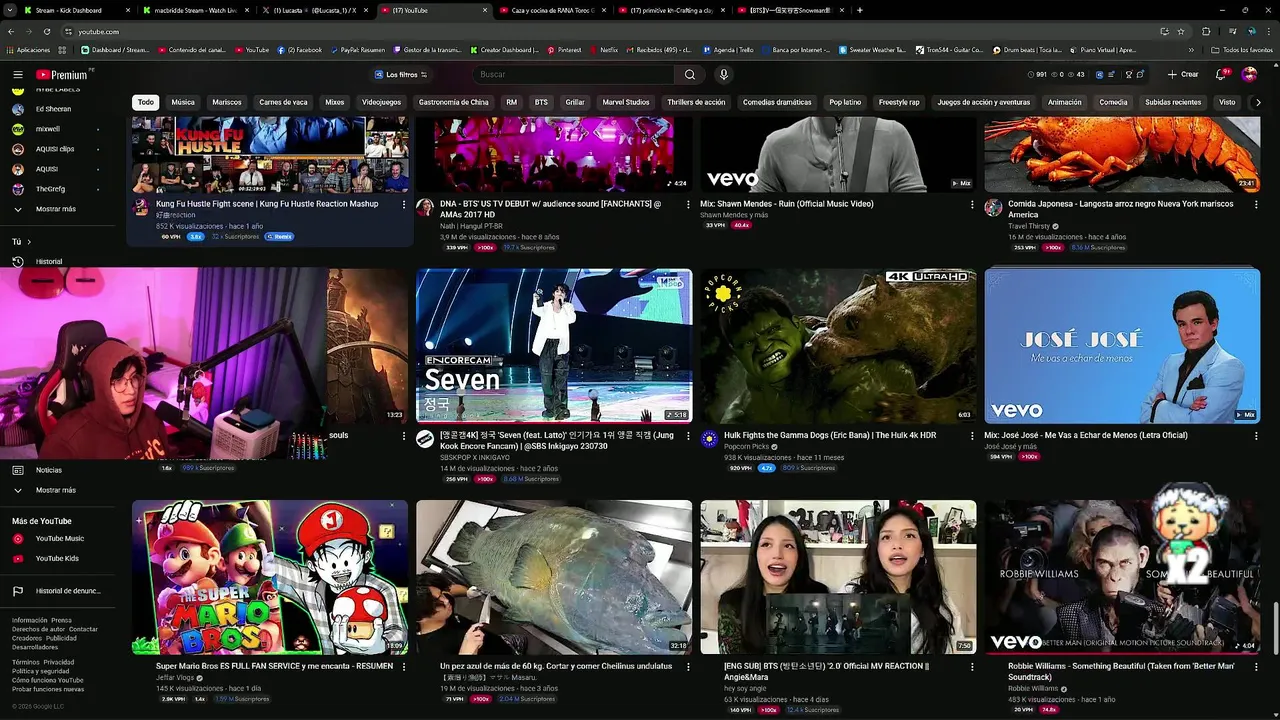Screen dimensions: 1280x720
Task: Show more chips with right arrow
Action: [x=1258, y=102]
